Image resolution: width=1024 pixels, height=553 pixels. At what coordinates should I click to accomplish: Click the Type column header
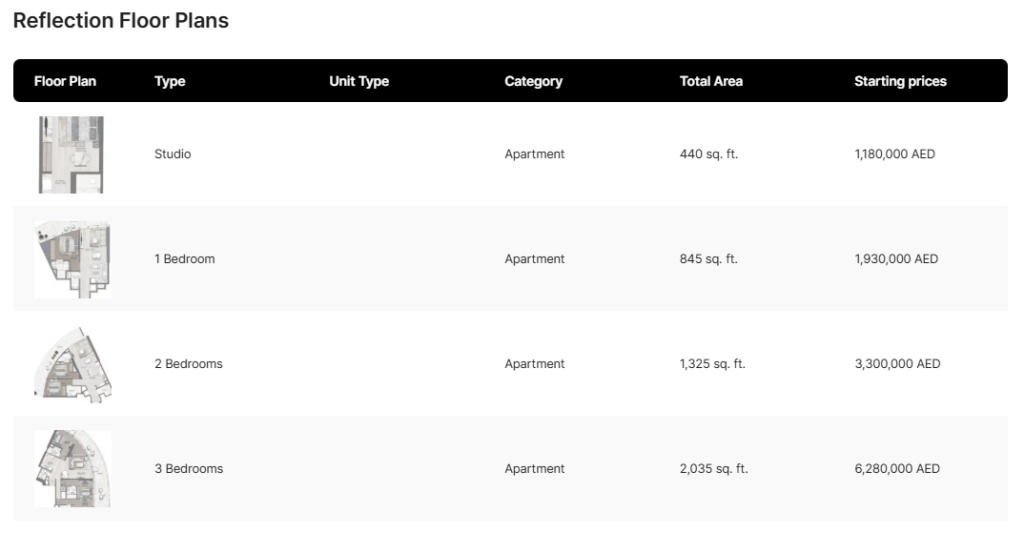point(170,81)
